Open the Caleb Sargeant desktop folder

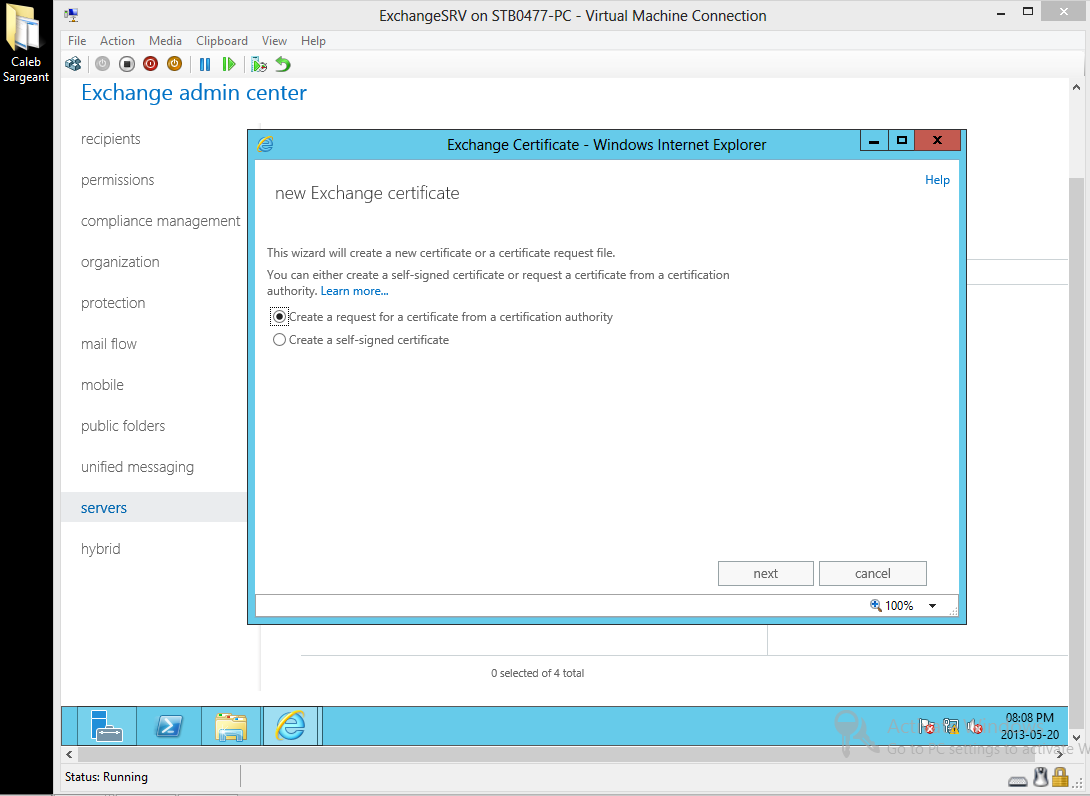click(x=26, y=44)
